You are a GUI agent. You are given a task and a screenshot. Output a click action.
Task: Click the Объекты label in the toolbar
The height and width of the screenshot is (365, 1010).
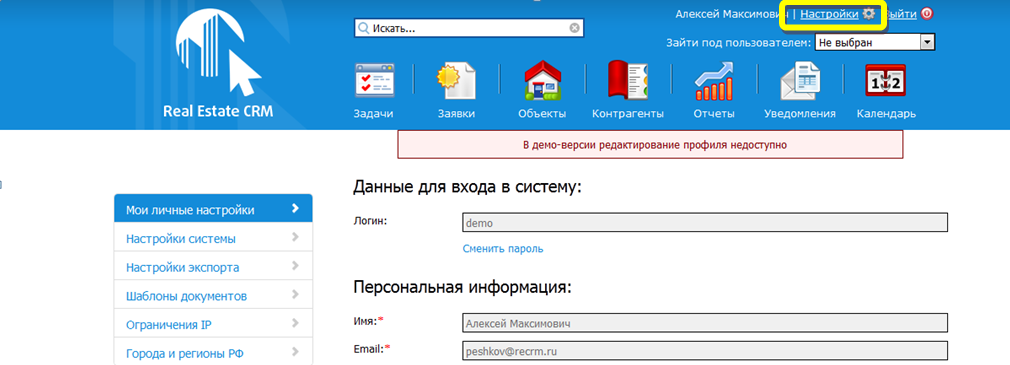click(x=542, y=114)
